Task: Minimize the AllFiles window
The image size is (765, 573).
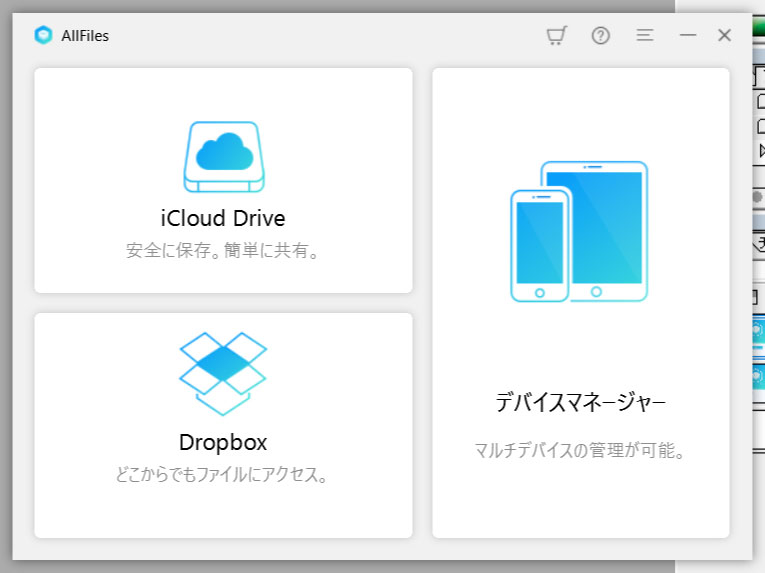Action: click(687, 36)
